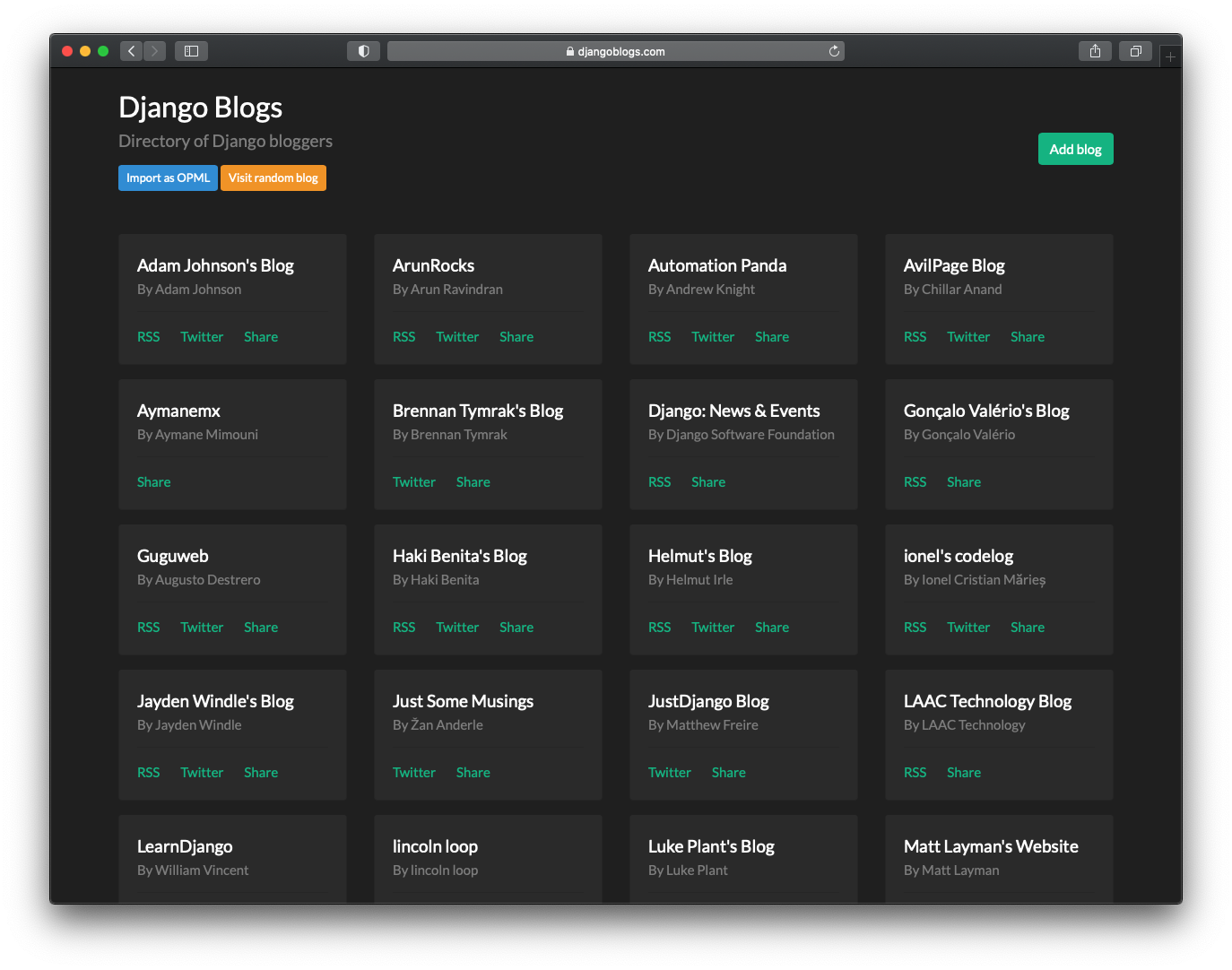The height and width of the screenshot is (970, 1232).
Task: Open Twitter link for Automation Panda
Action: (x=713, y=337)
